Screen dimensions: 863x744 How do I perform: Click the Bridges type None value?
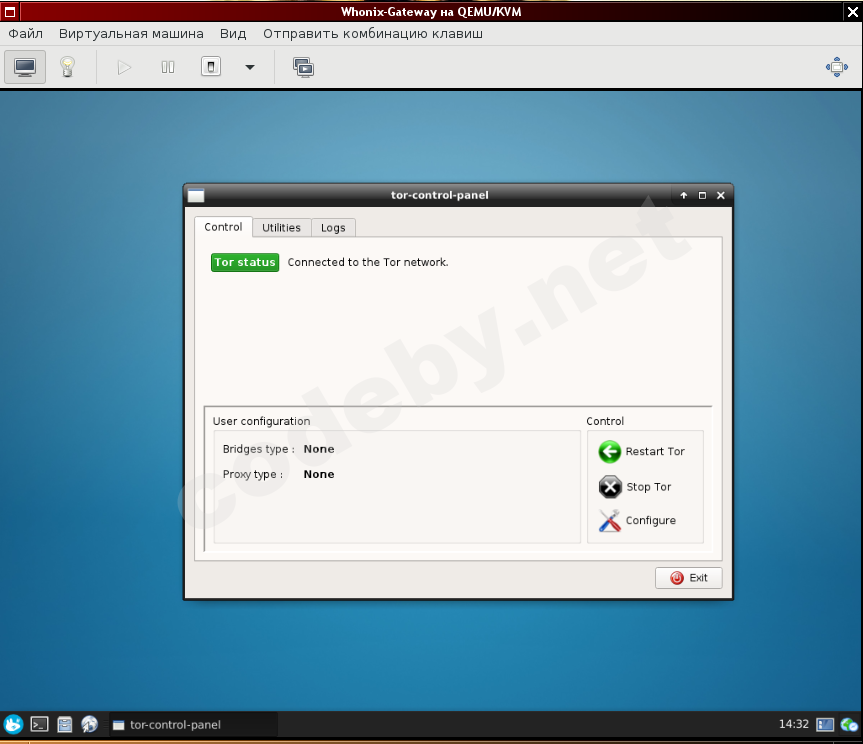tap(319, 449)
